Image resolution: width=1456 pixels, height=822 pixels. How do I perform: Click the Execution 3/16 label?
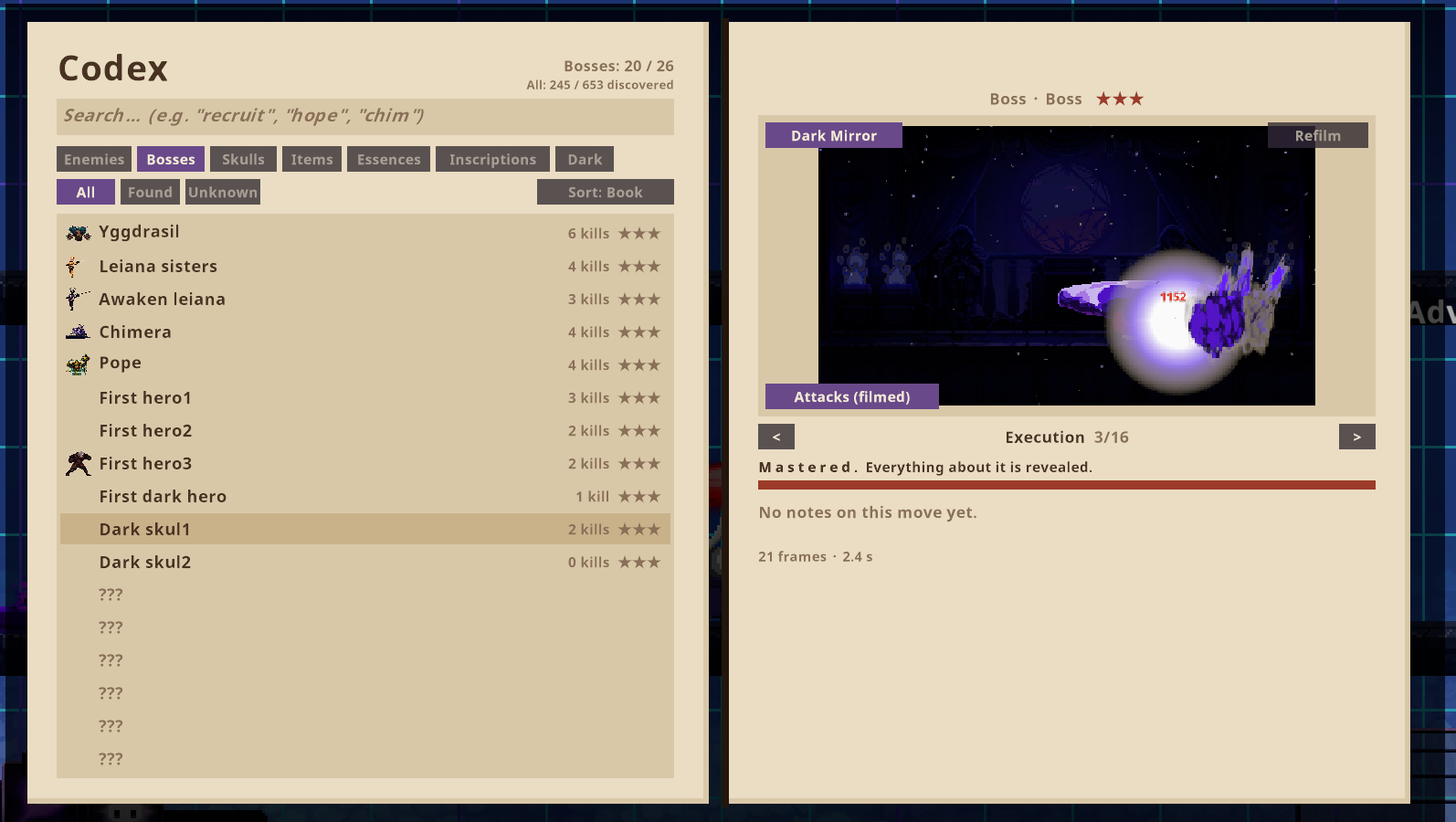1067,437
